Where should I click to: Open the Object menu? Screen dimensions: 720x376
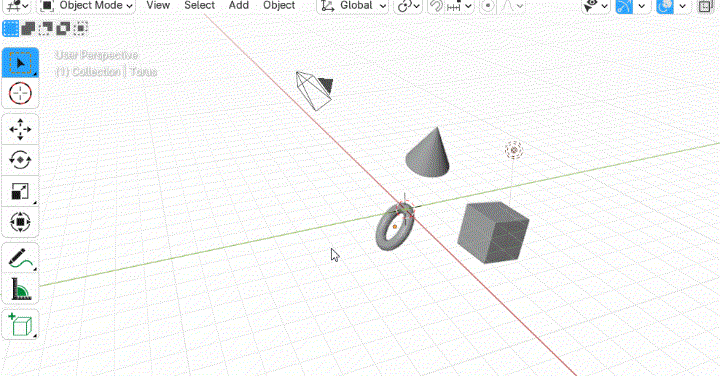coord(279,6)
